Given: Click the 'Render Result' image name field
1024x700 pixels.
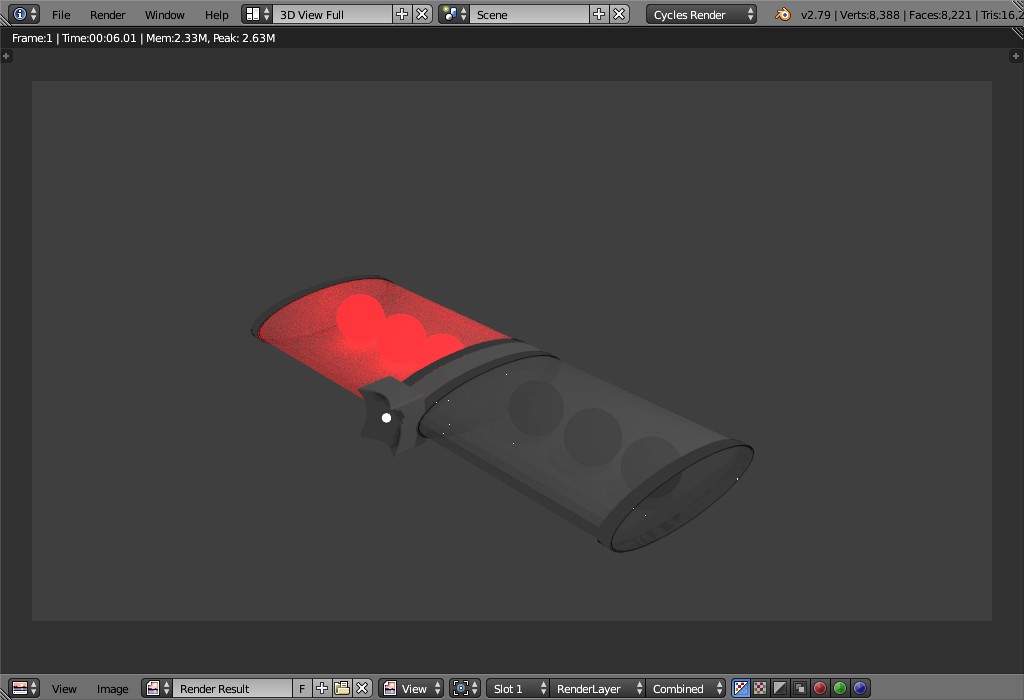Looking at the screenshot, I should point(232,688).
